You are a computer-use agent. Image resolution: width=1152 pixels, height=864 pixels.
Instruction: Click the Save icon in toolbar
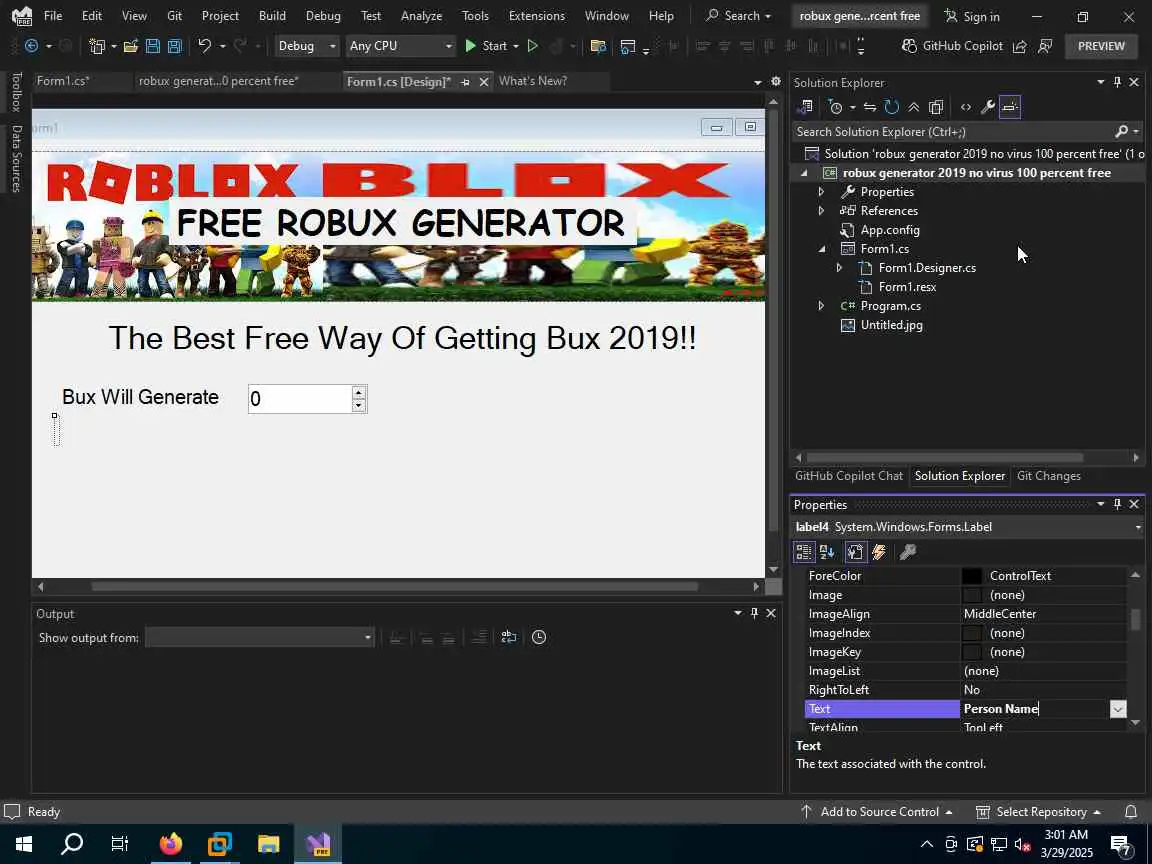pos(153,46)
